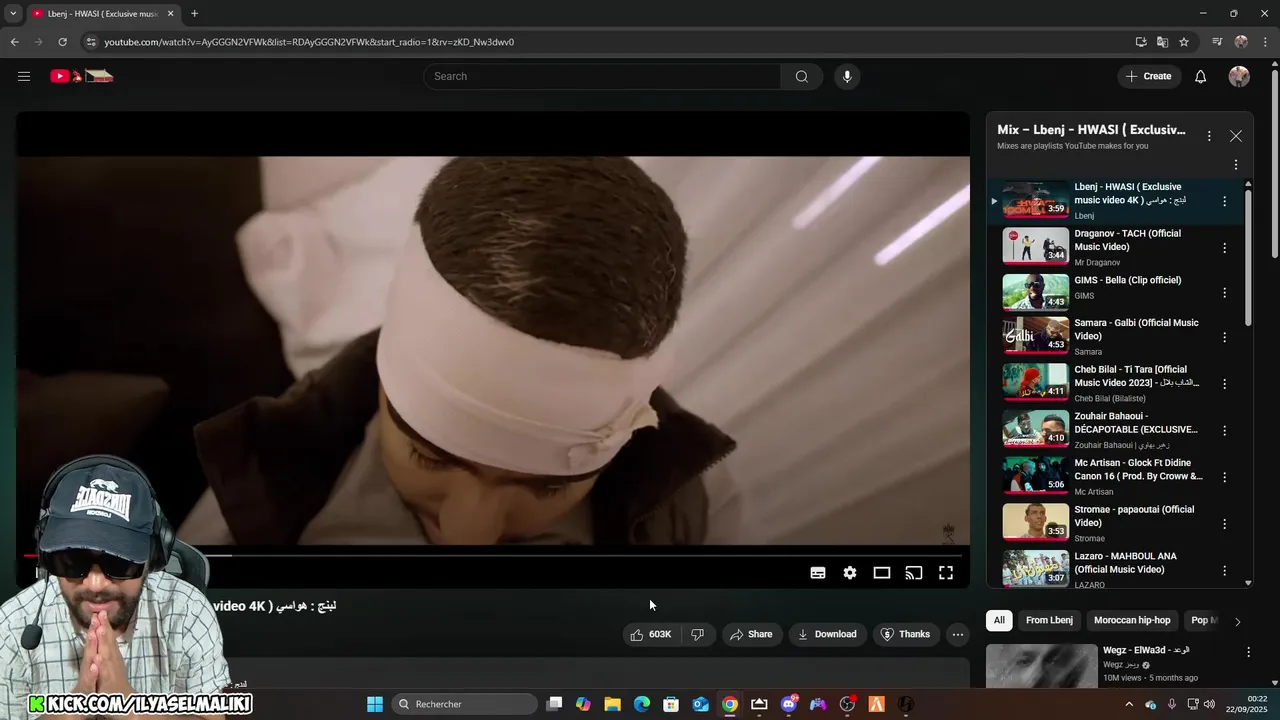Viewport: 1280px width, 720px height.
Task: Open the volume control in the tray
Action: (x=1208, y=704)
